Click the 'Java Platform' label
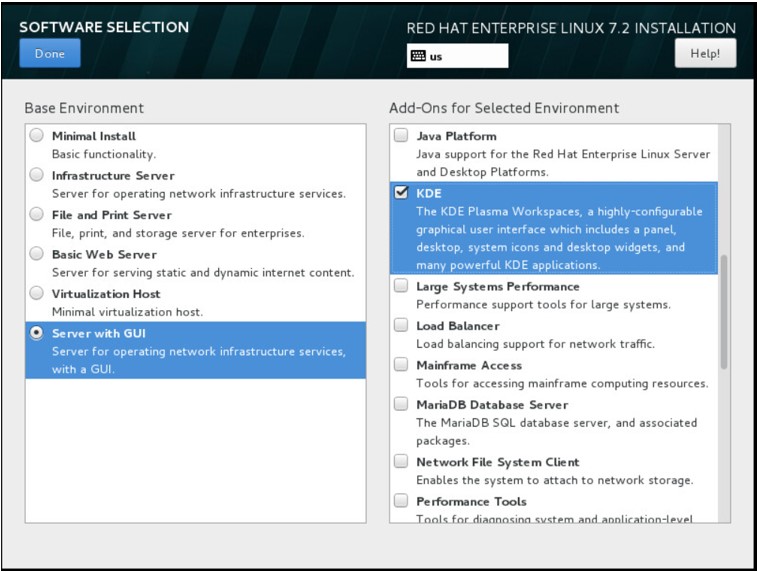Screen dimensions: 757x572 click(x=456, y=136)
